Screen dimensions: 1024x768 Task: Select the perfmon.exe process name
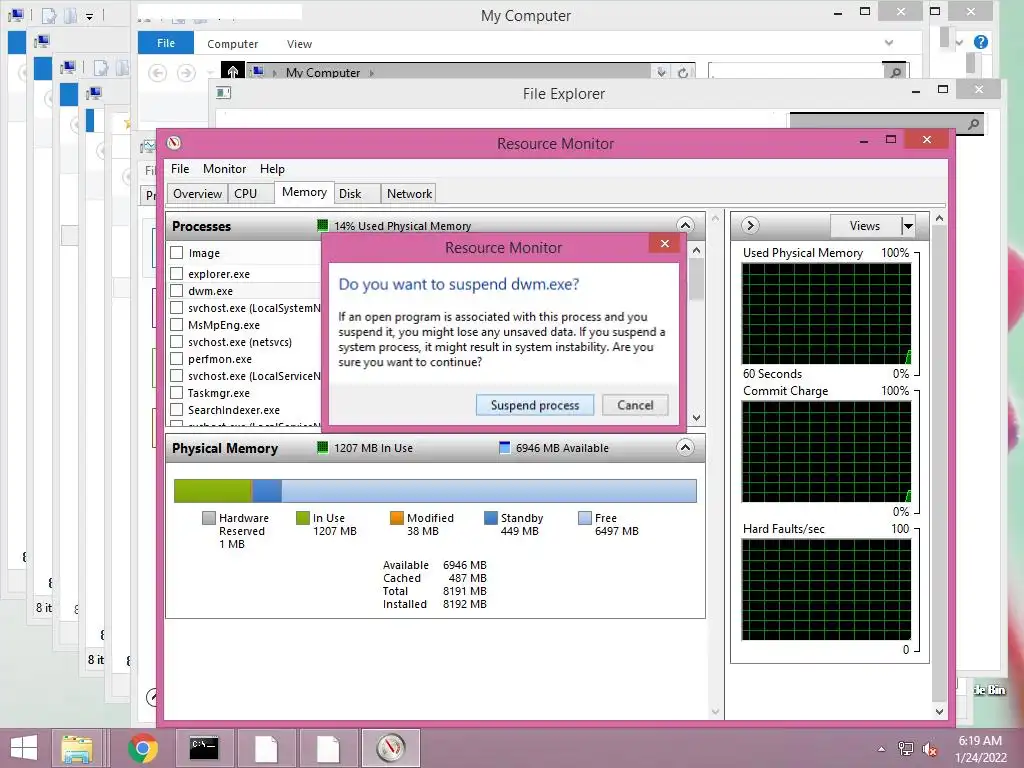[219, 359]
